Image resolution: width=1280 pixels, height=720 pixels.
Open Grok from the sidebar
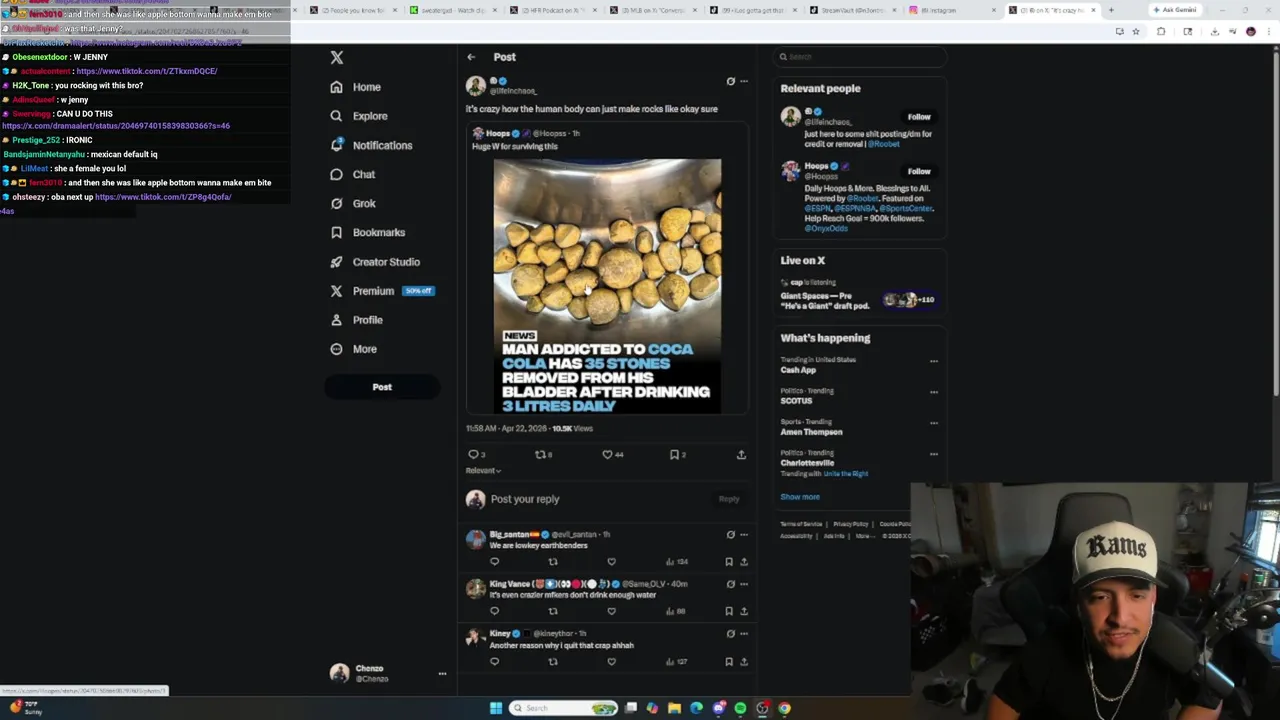click(353, 203)
